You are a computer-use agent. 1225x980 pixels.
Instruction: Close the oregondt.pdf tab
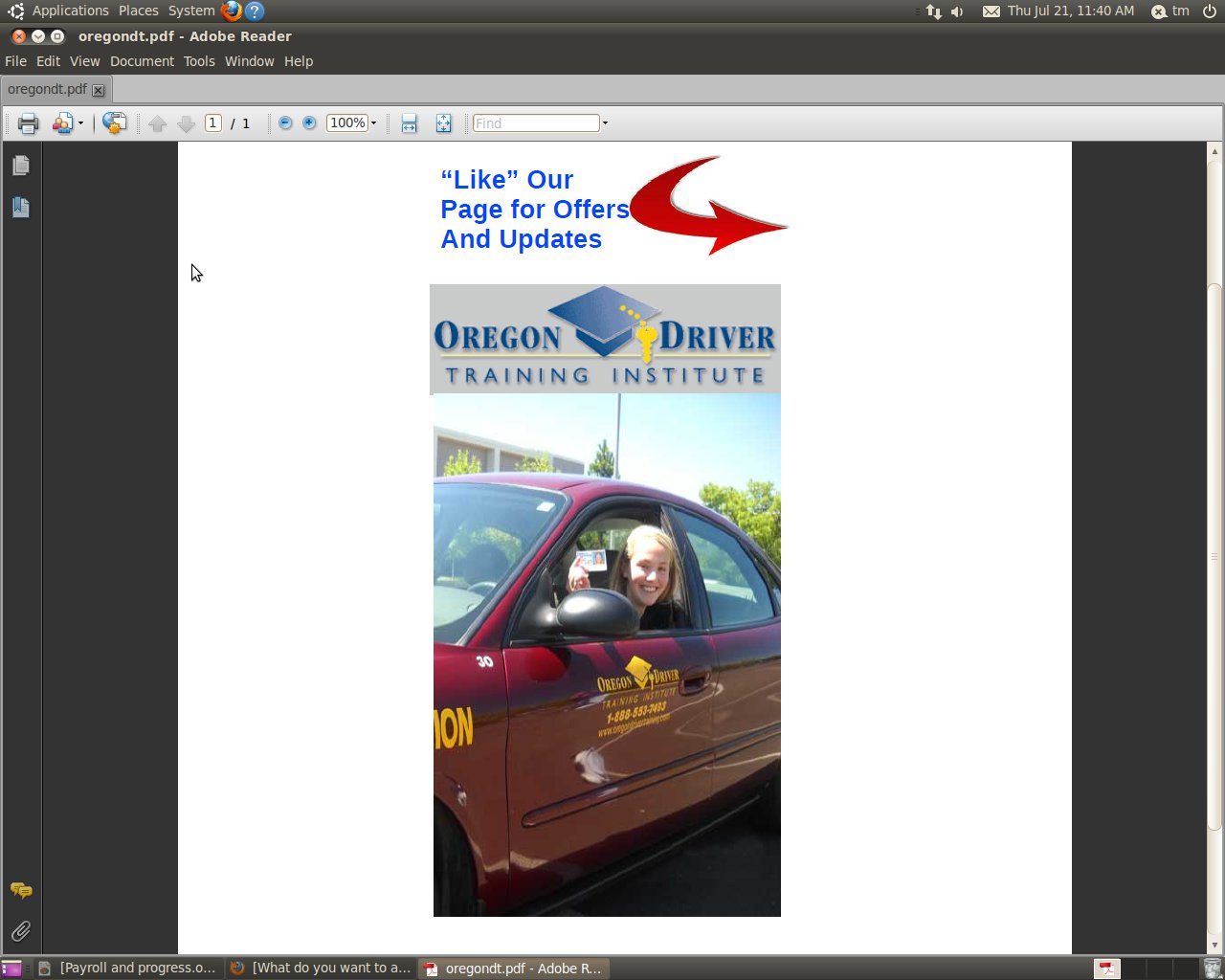click(98, 90)
